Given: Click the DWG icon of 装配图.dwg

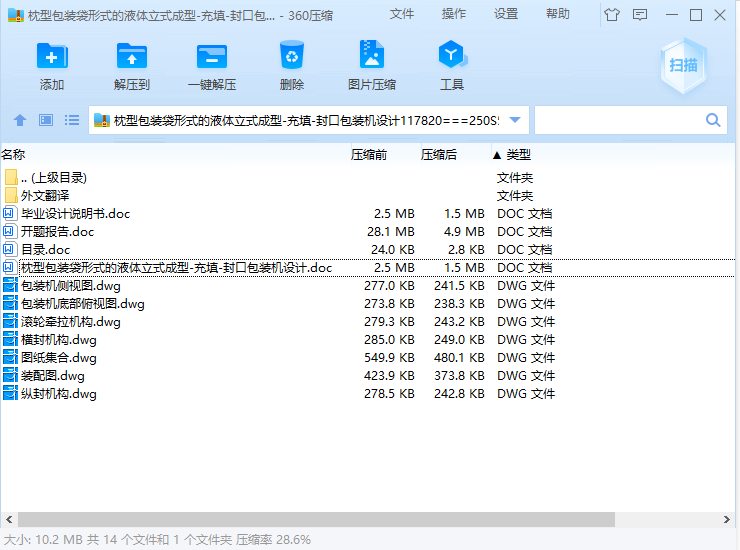Looking at the screenshot, I should [10, 376].
